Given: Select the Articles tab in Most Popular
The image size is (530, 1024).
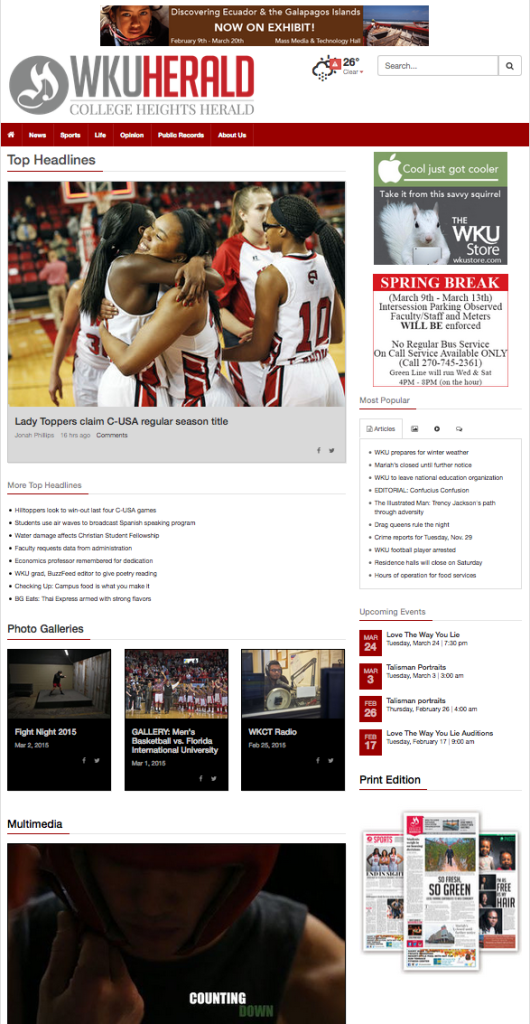Looking at the screenshot, I should [381, 429].
